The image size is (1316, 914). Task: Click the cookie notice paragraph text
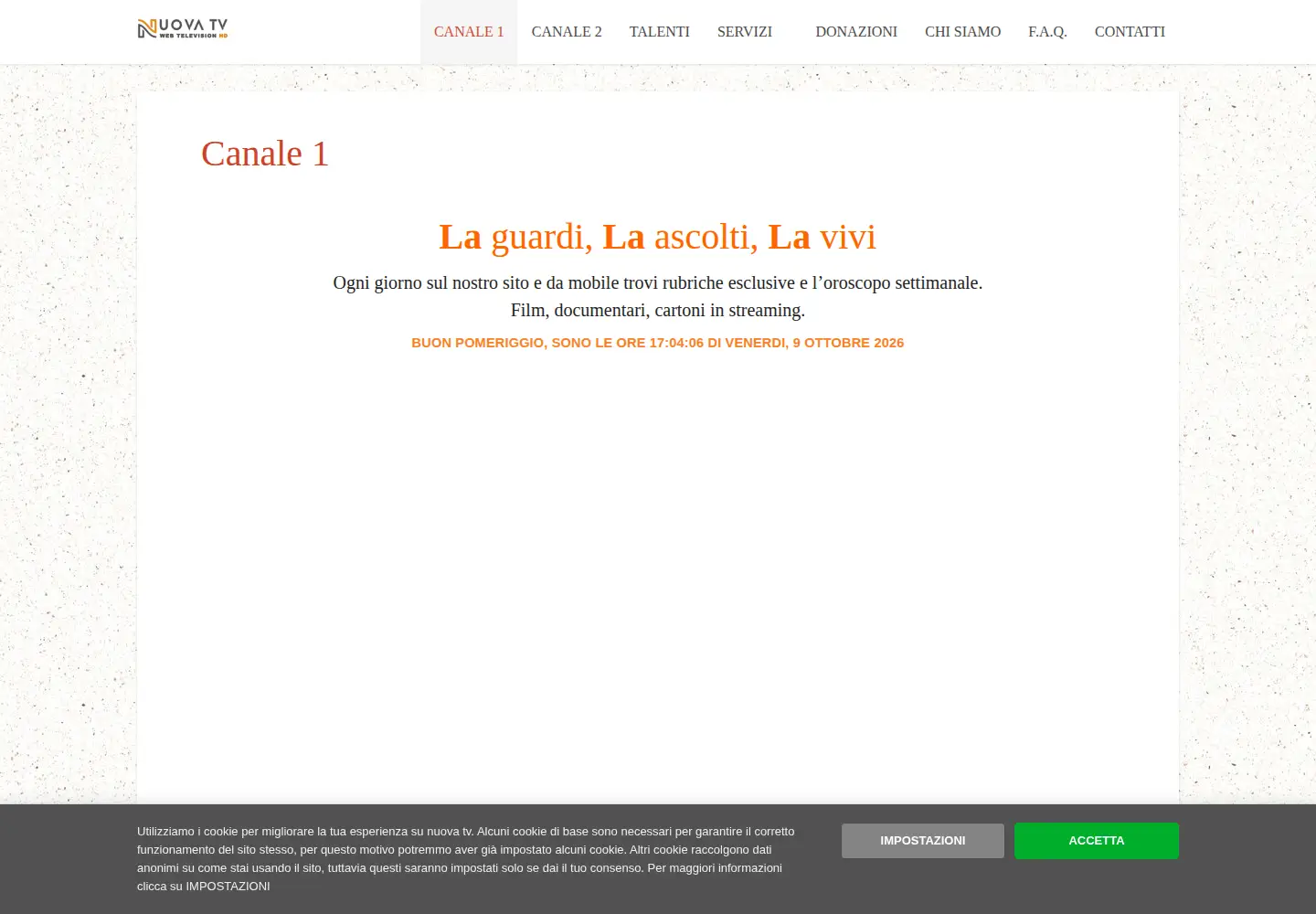[x=466, y=859]
